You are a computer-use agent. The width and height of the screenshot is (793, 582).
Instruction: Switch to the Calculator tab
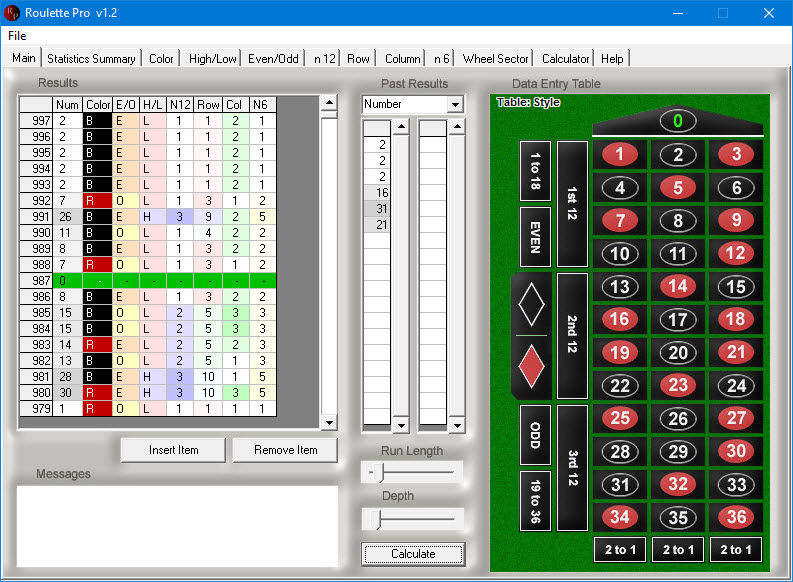tap(565, 59)
